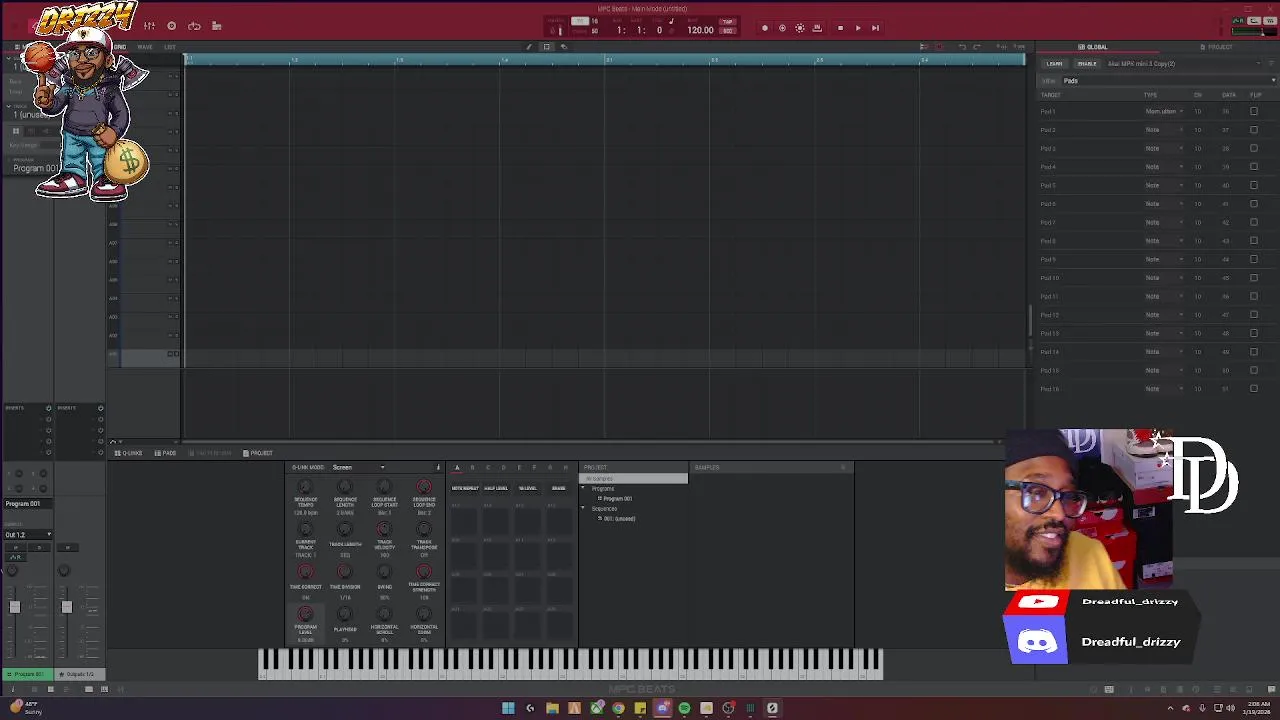This screenshot has height=720, width=1280.
Task: Tick the Flip checkbox for Pad 16
Action: tap(1254, 389)
